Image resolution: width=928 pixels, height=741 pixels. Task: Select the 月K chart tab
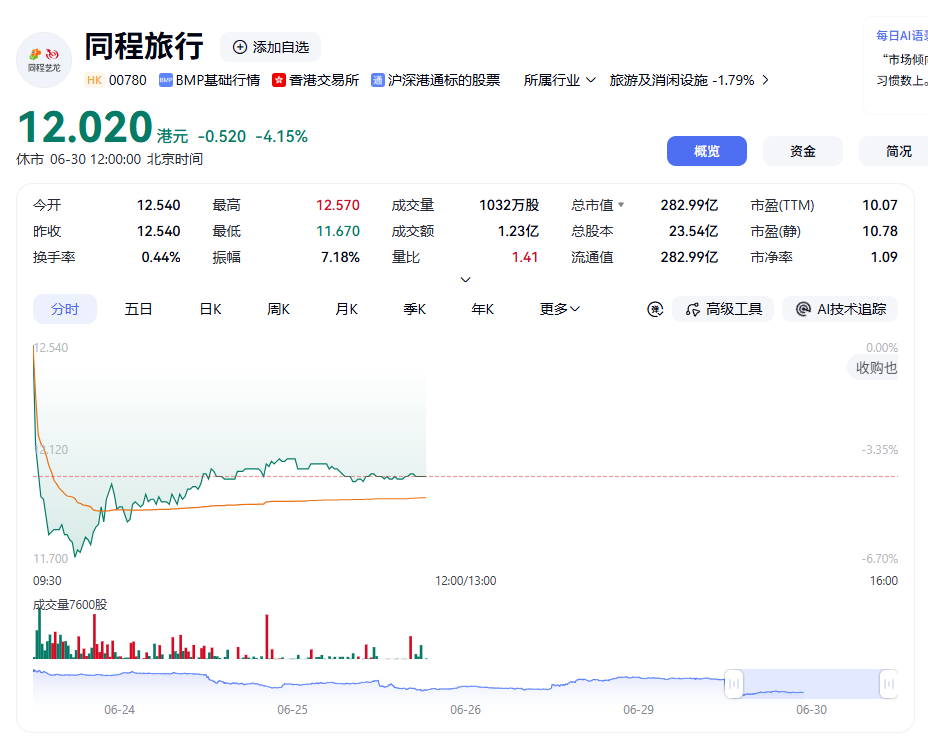(346, 309)
